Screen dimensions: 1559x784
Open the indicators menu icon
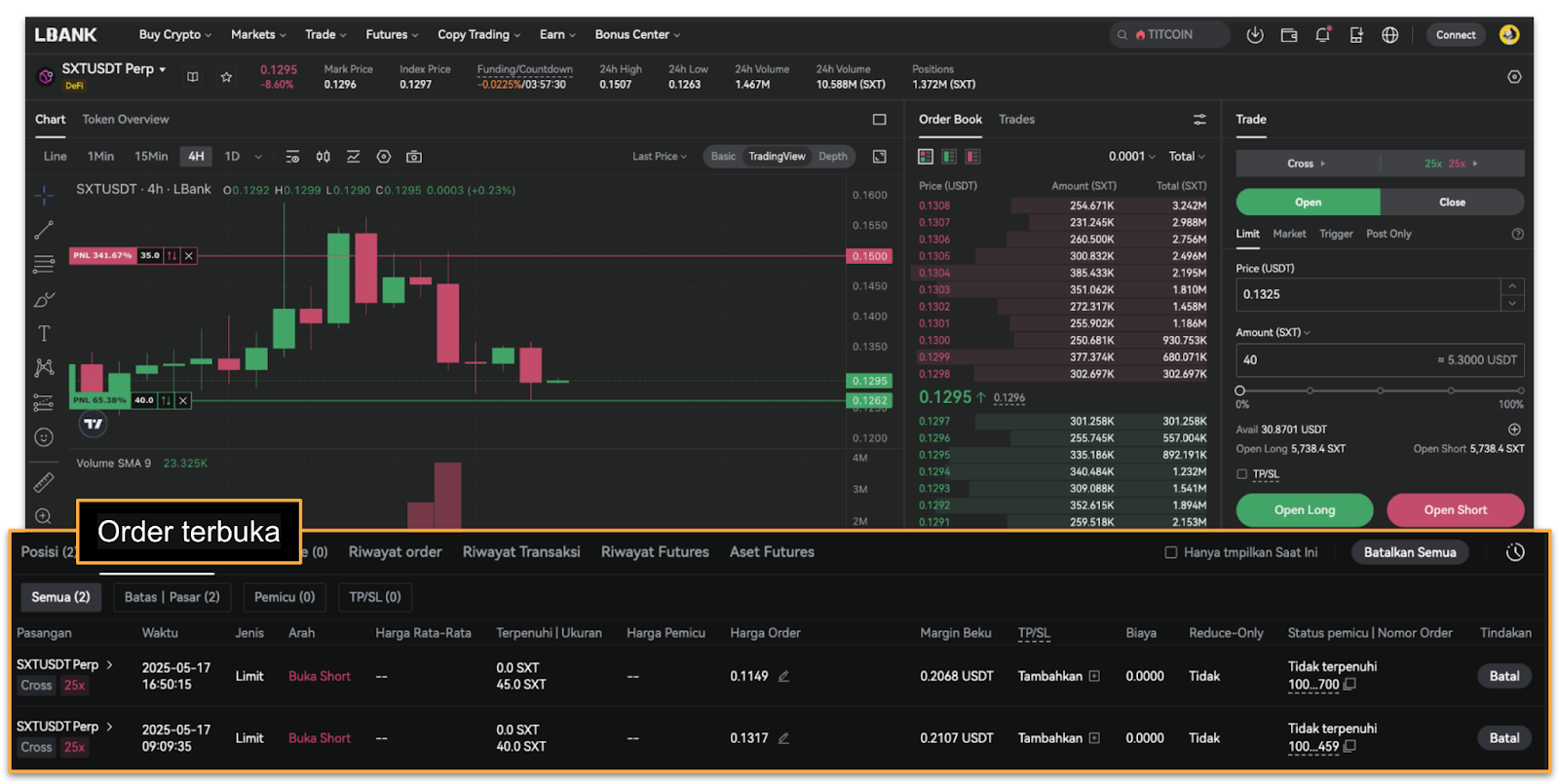coord(353,157)
